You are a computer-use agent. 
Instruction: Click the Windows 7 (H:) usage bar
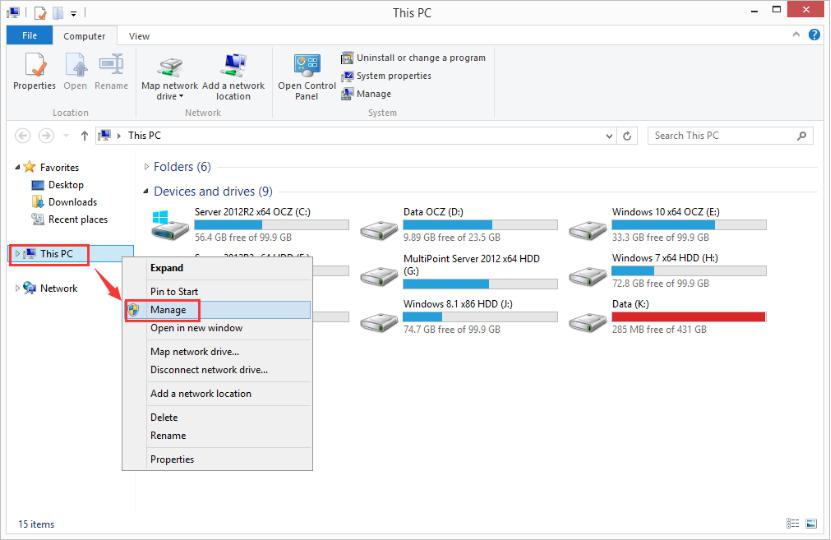pyautogui.click(x=689, y=271)
